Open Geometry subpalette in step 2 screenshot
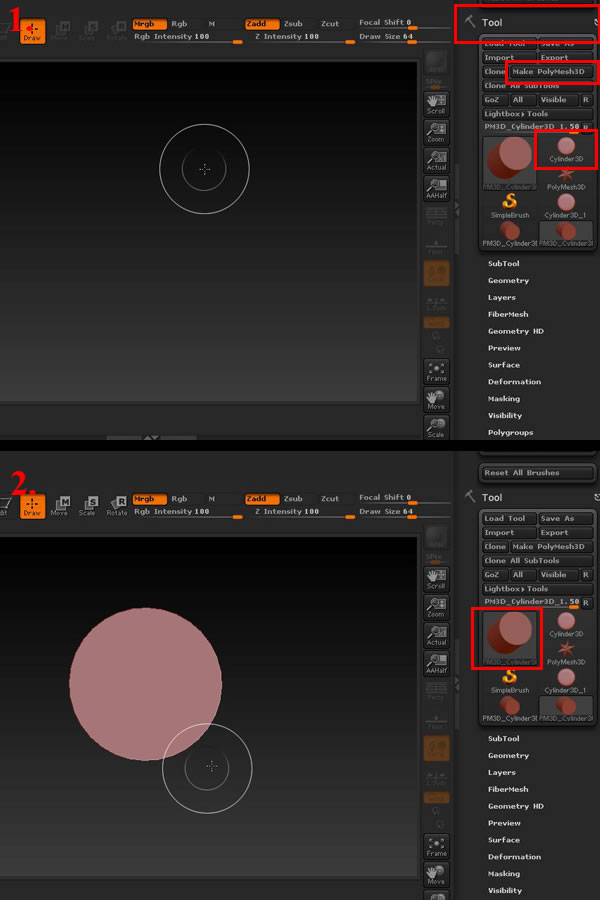Screen dimensions: 600x900 click(508, 756)
